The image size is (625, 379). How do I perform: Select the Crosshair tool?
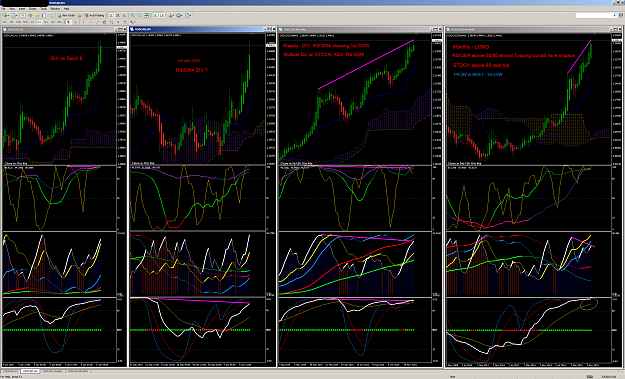point(76,22)
